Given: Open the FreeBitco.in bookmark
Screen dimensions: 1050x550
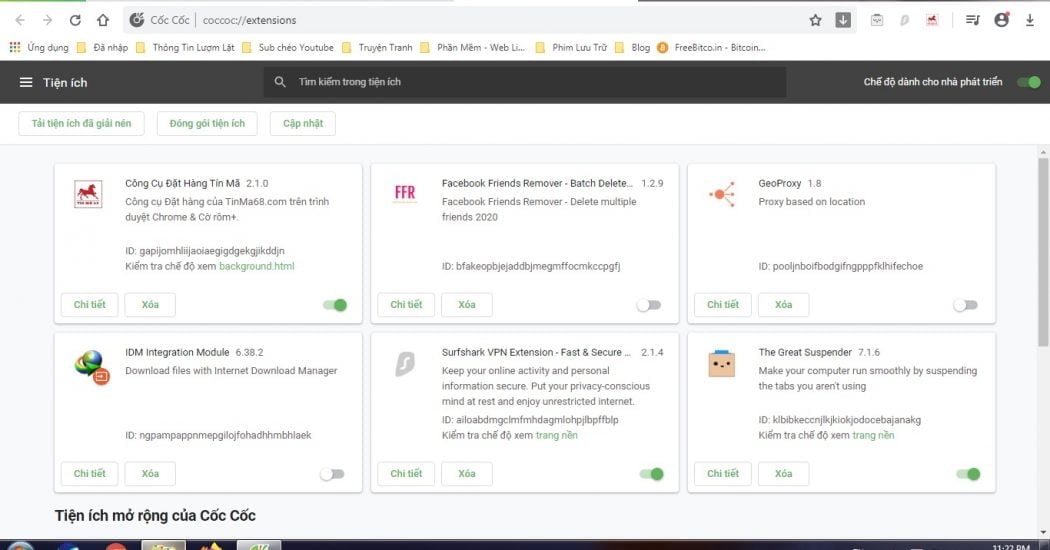Looking at the screenshot, I should click(x=711, y=48).
